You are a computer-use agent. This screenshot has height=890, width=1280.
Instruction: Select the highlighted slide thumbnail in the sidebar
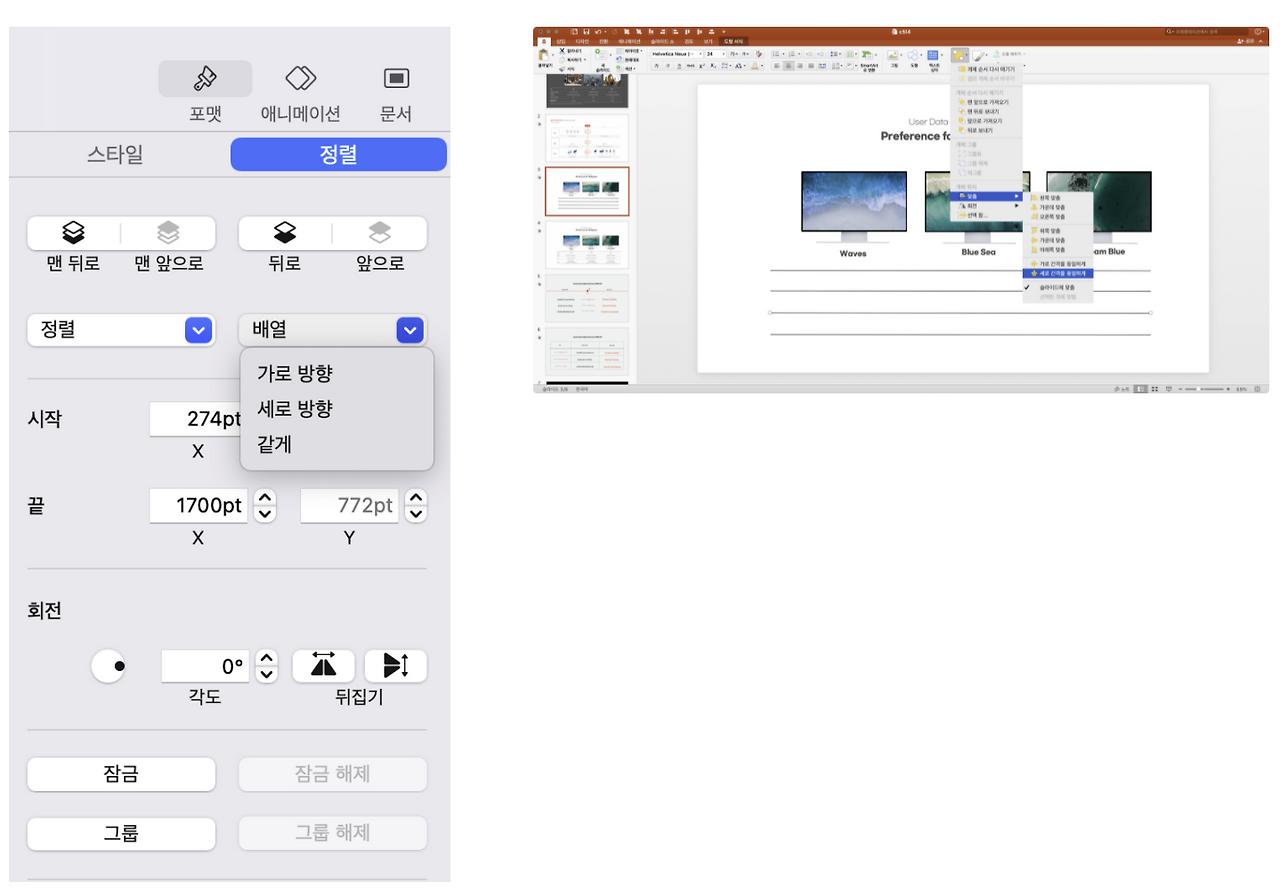[586, 190]
